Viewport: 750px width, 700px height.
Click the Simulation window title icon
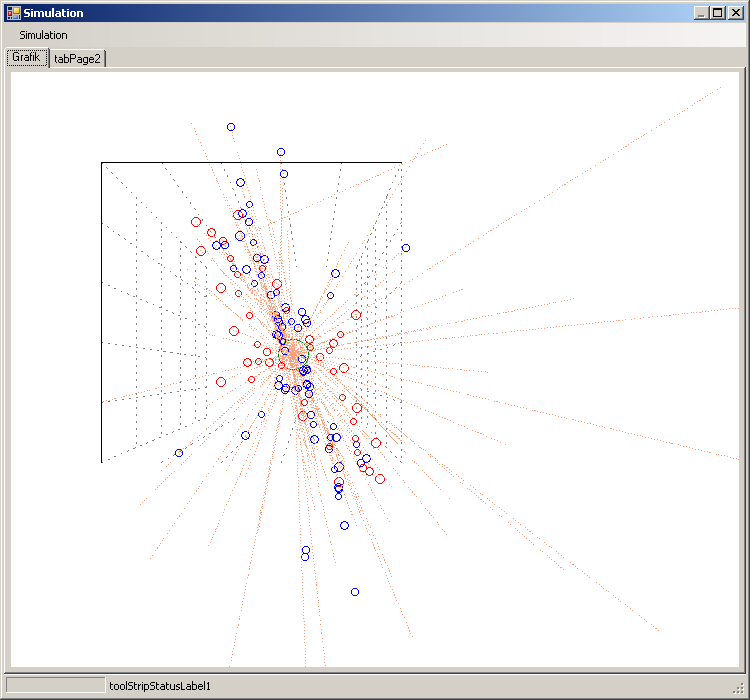[x=13, y=13]
